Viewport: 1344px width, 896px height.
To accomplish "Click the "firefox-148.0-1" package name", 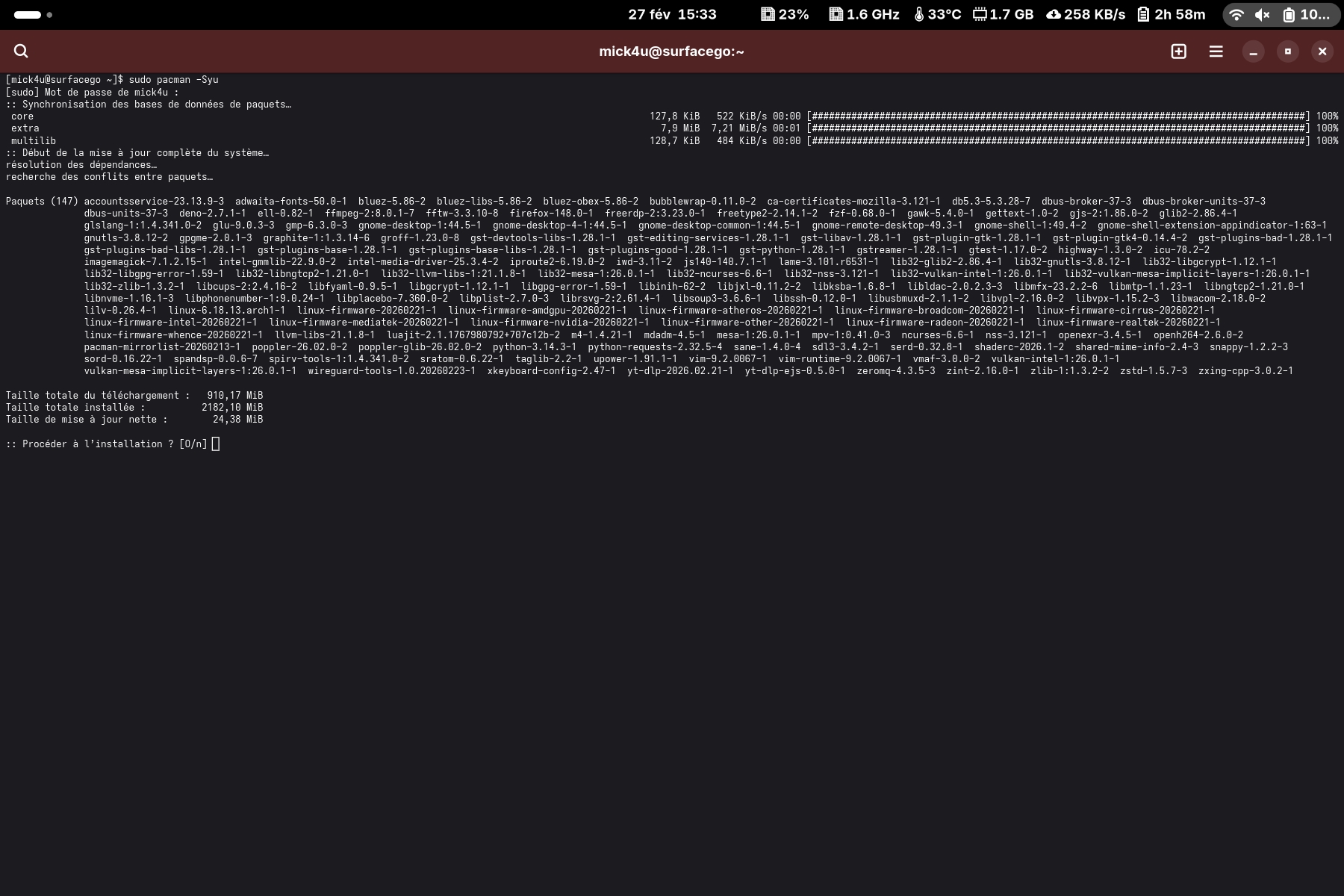I will click(552, 214).
